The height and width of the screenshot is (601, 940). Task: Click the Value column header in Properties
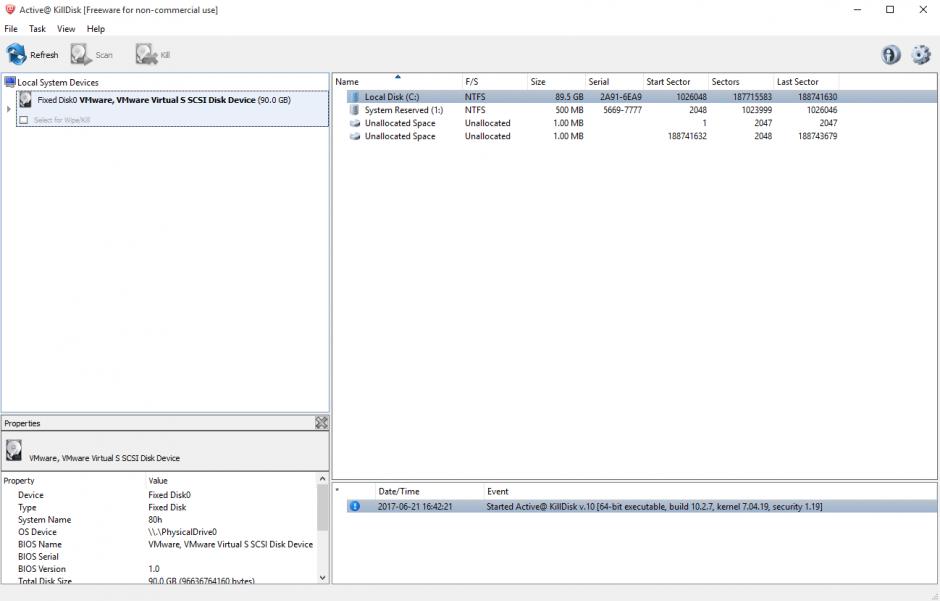point(231,481)
